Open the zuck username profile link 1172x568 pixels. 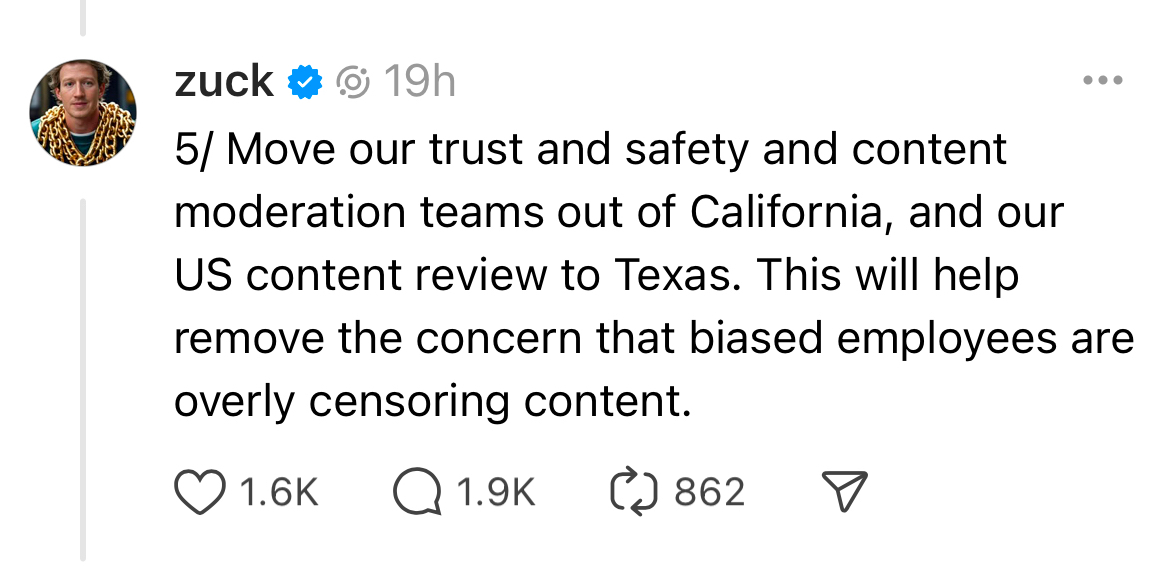224,81
